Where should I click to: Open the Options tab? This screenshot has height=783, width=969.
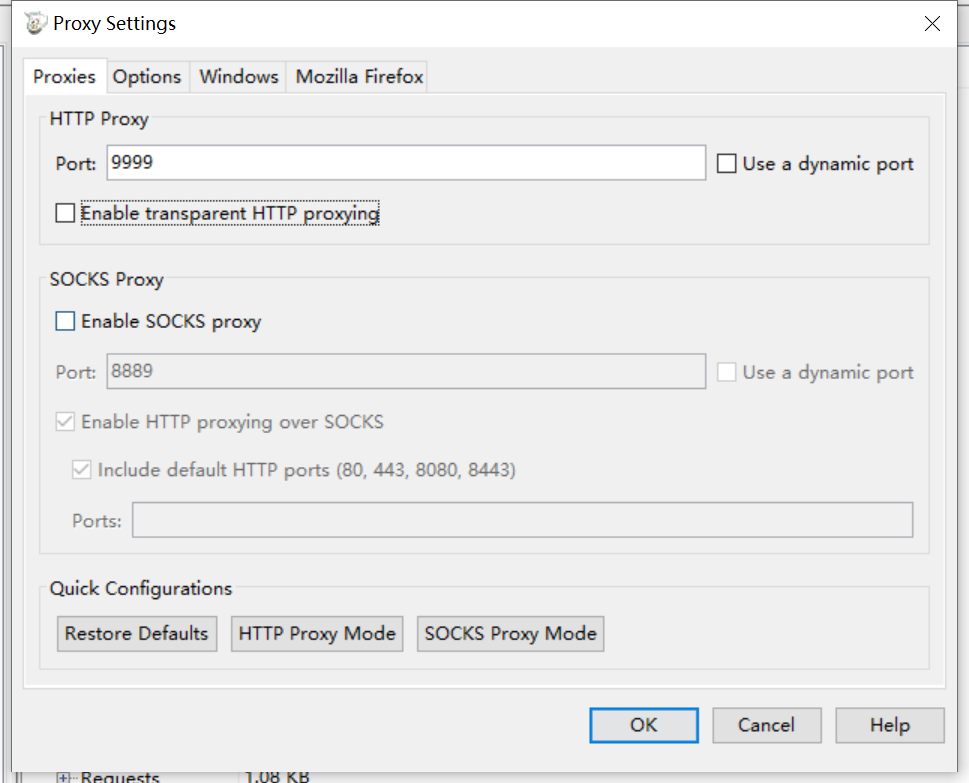(x=147, y=77)
